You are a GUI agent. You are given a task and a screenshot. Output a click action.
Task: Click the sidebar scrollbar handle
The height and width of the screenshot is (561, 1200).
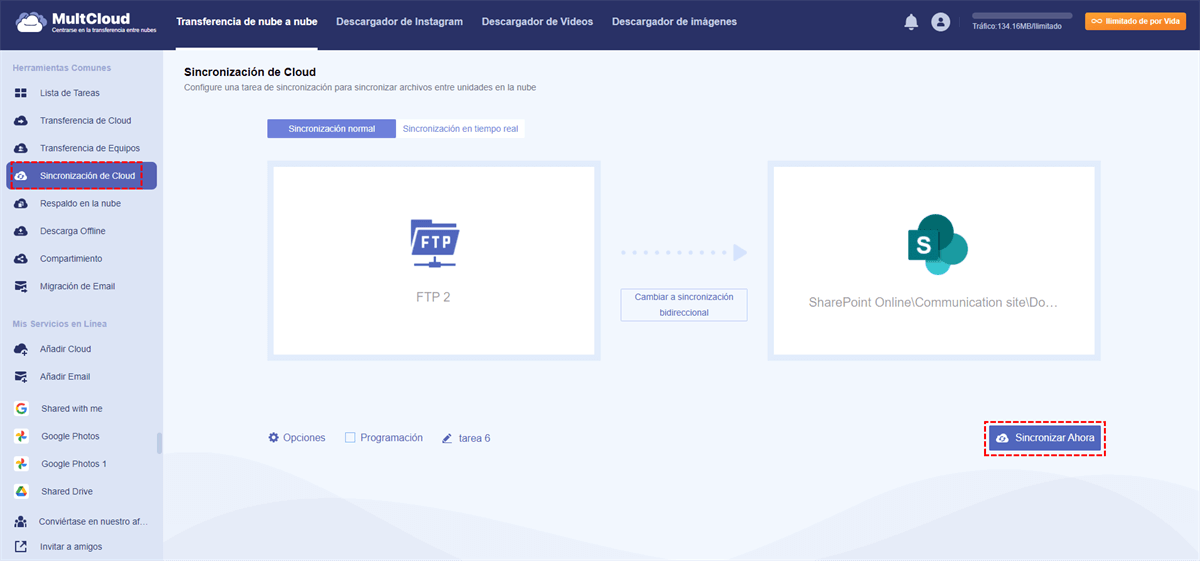click(x=159, y=443)
